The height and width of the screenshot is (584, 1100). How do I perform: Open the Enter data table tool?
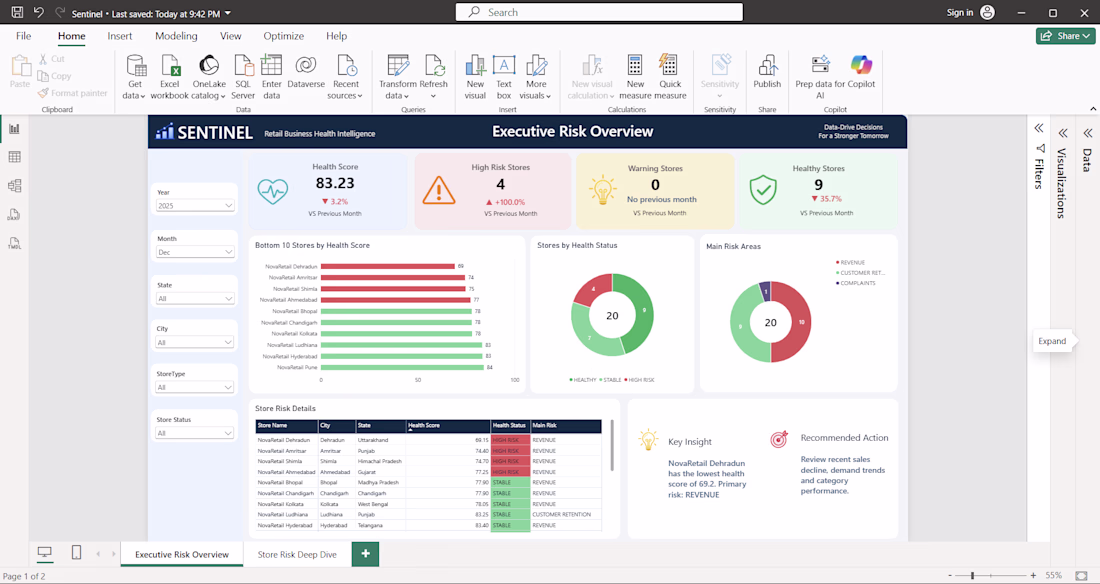click(271, 77)
